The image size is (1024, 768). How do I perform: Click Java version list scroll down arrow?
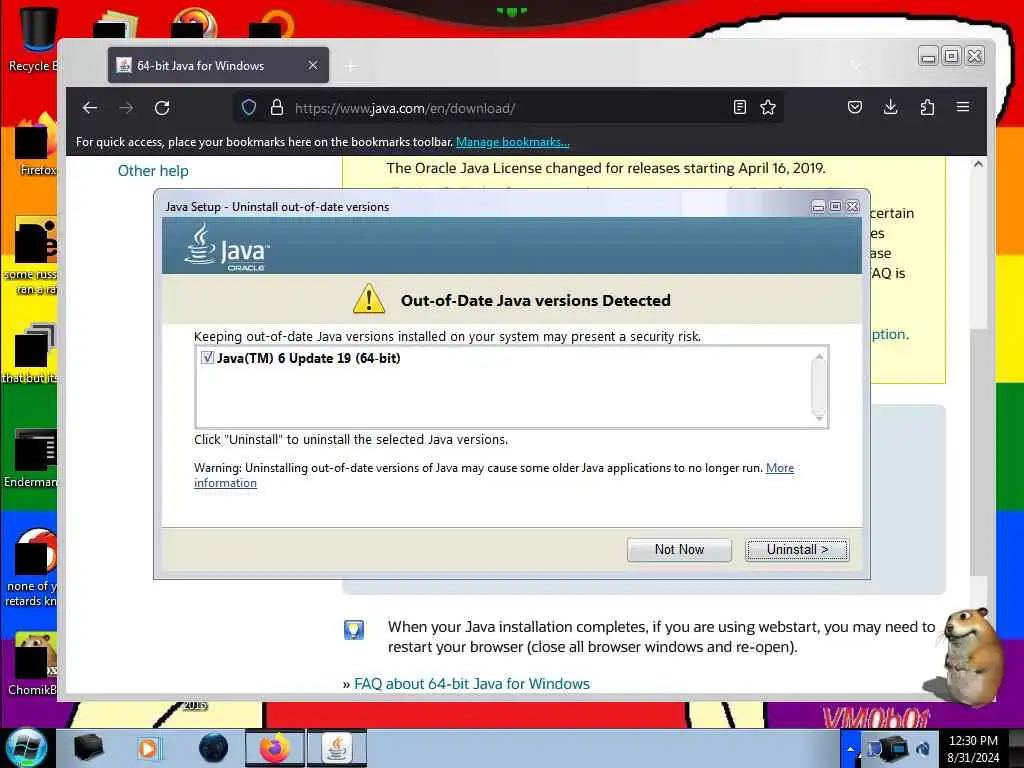[819, 418]
